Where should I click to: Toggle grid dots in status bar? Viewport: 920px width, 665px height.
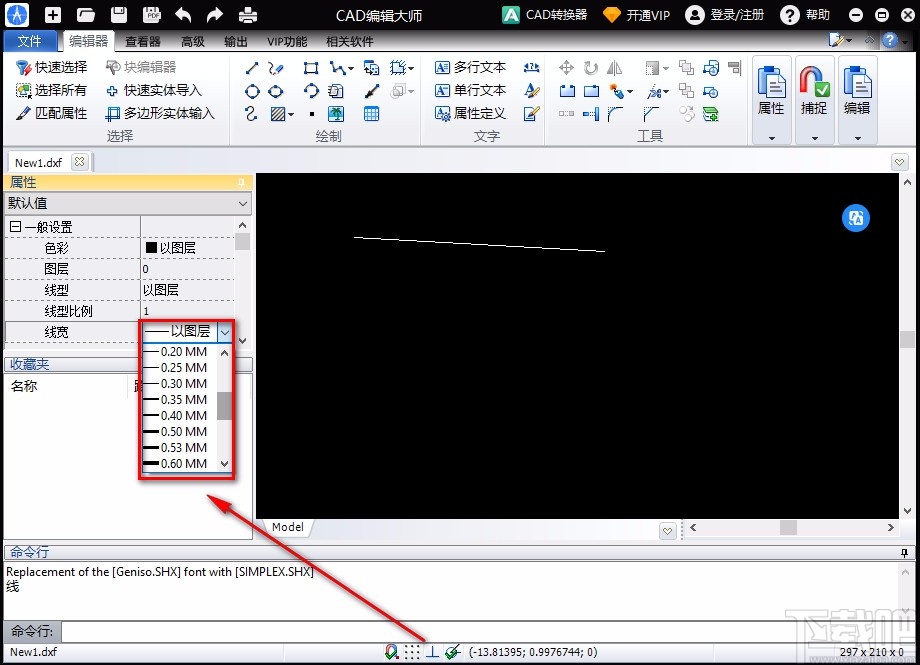[x=412, y=652]
